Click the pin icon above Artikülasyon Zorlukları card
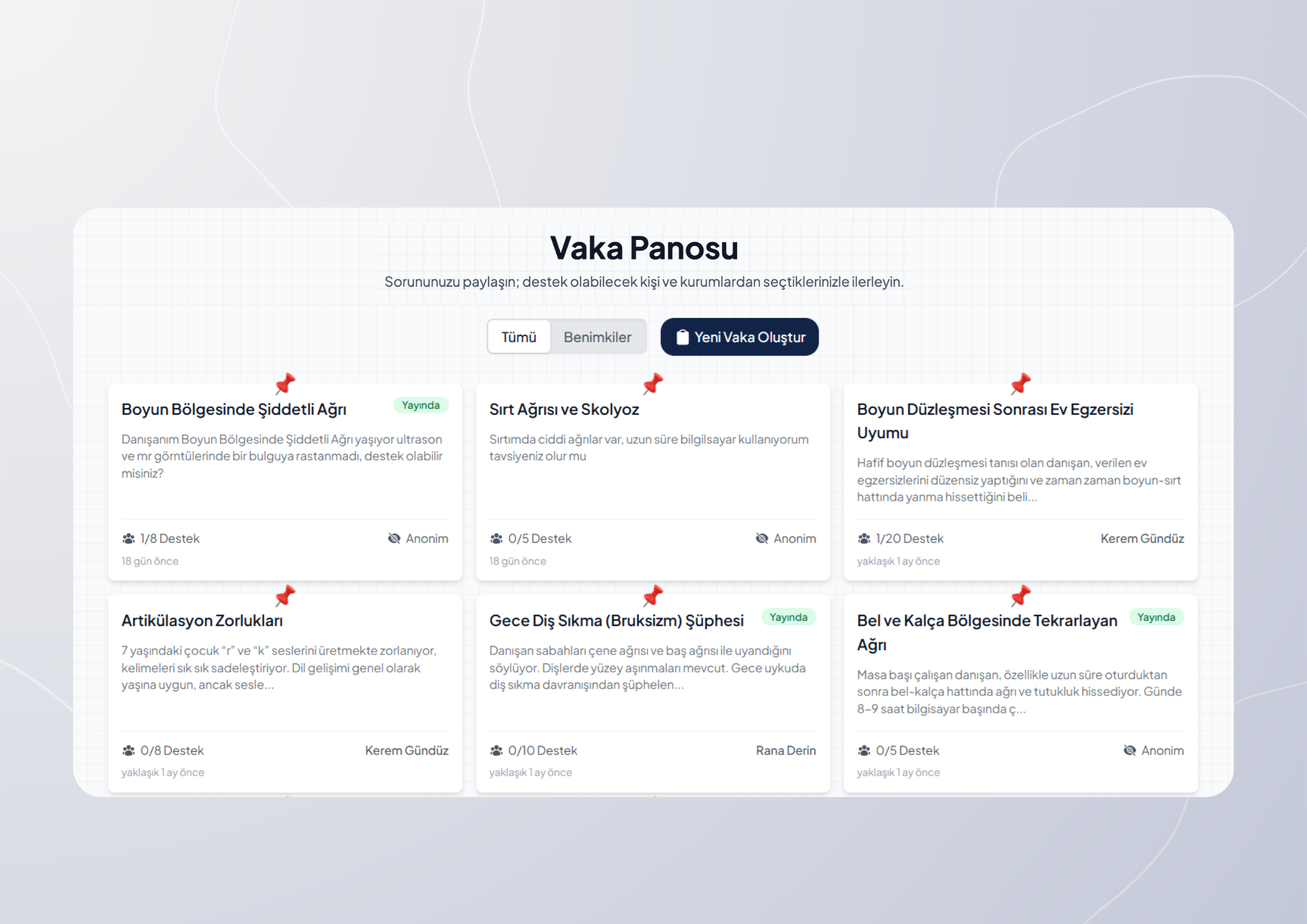Image resolution: width=1307 pixels, height=924 pixels. [285, 596]
